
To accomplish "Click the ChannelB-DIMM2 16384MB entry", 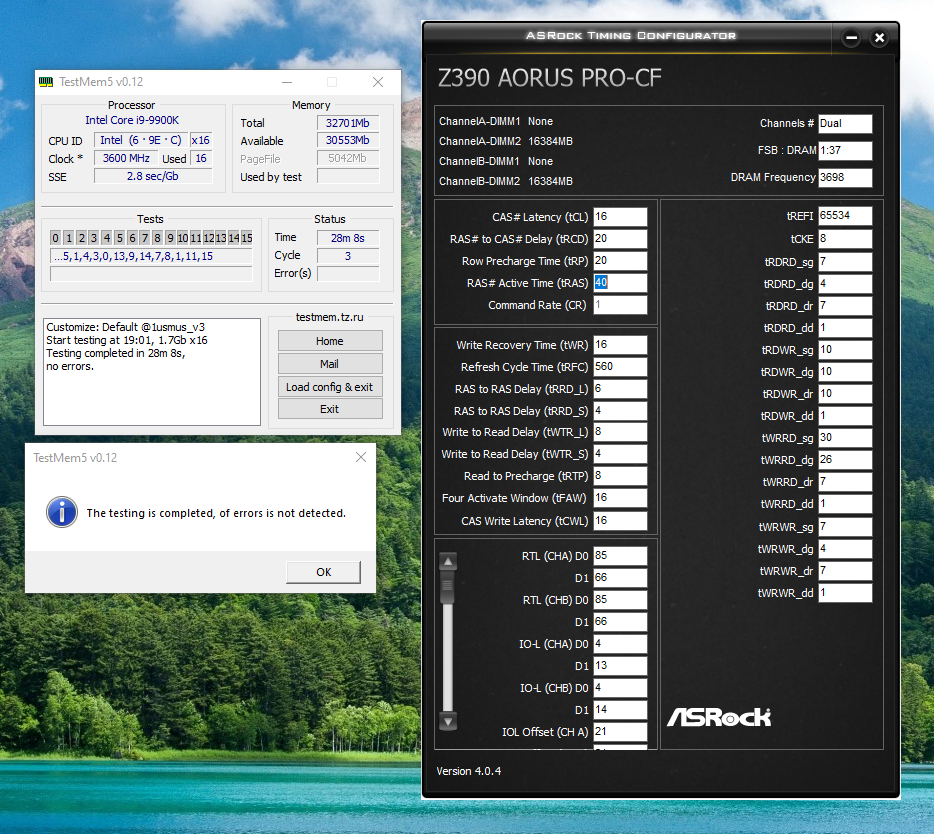I will (506, 181).
